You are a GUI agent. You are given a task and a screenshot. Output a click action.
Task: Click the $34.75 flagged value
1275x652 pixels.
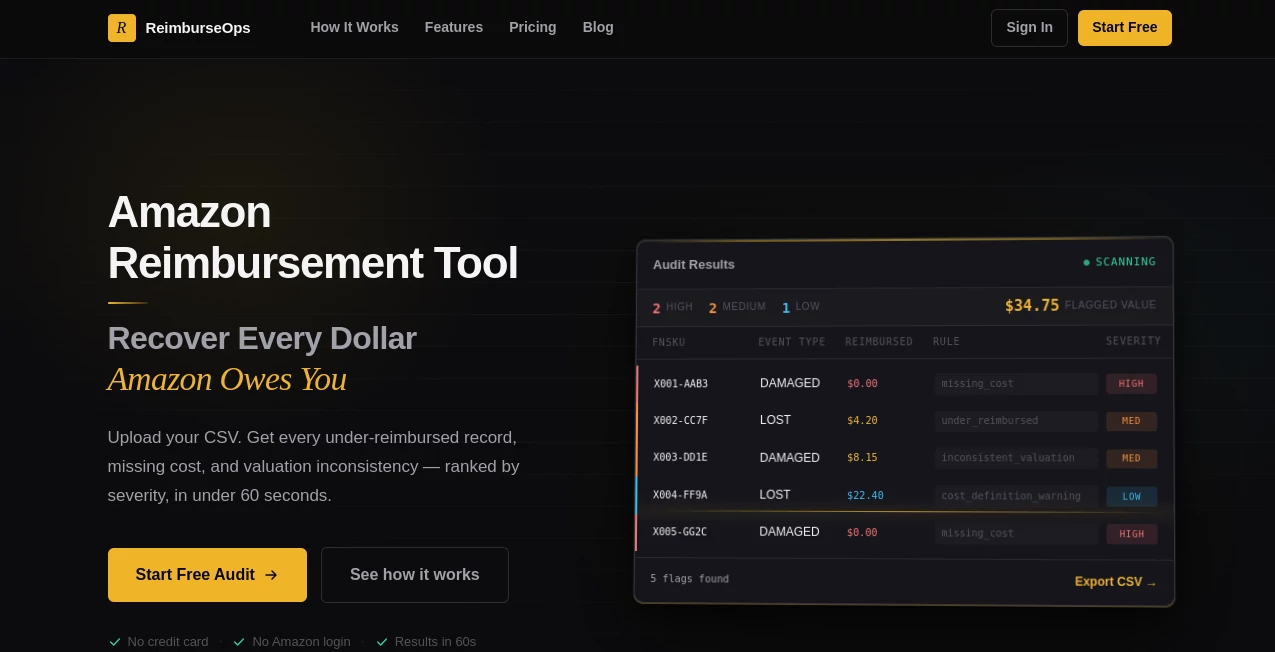tap(1032, 305)
